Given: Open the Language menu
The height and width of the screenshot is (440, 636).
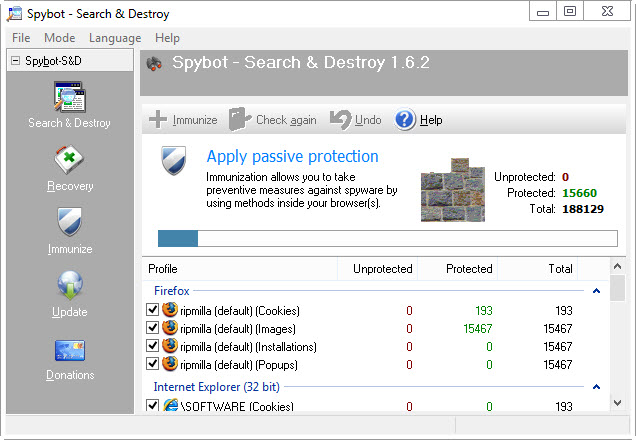Looking at the screenshot, I should click(115, 38).
